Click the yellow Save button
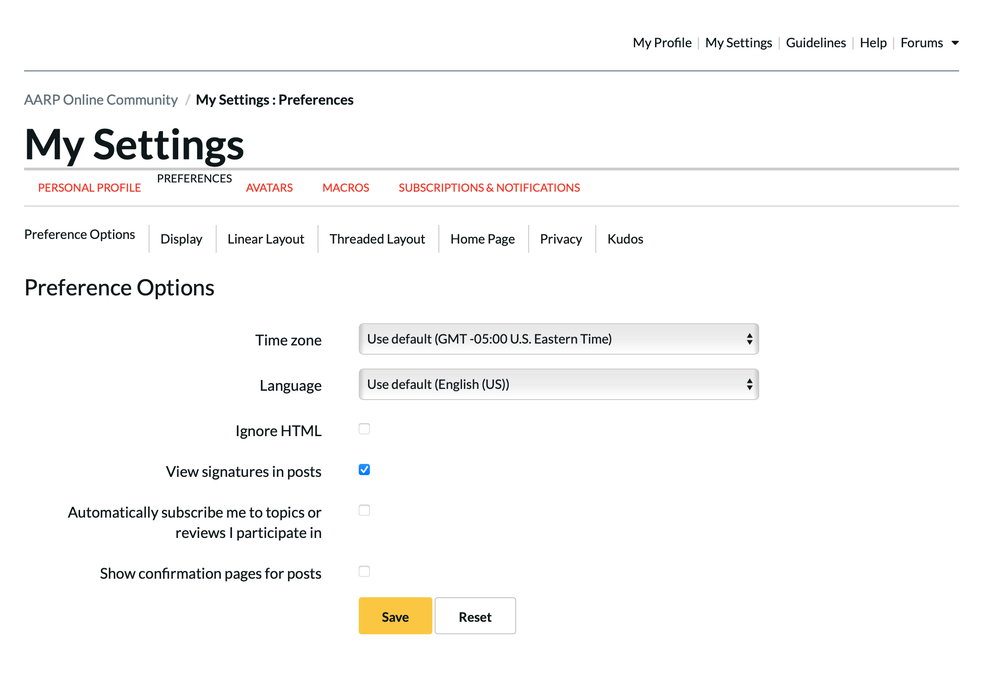The width and height of the screenshot is (999, 676). pyautogui.click(x=395, y=616)
